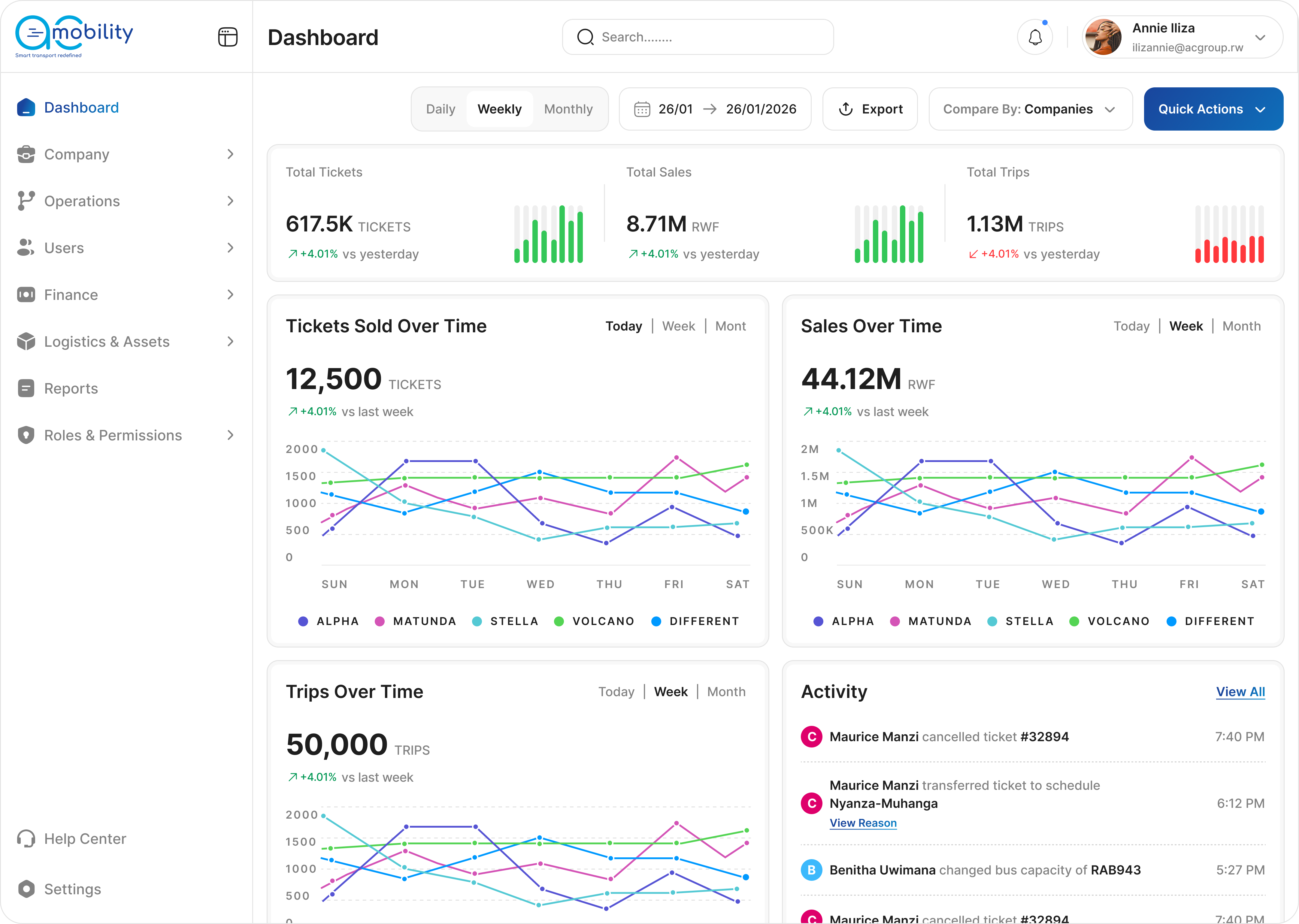Click avatar beside transferred ticket activity
The image size is (1299, 924).
pos(811,803)
